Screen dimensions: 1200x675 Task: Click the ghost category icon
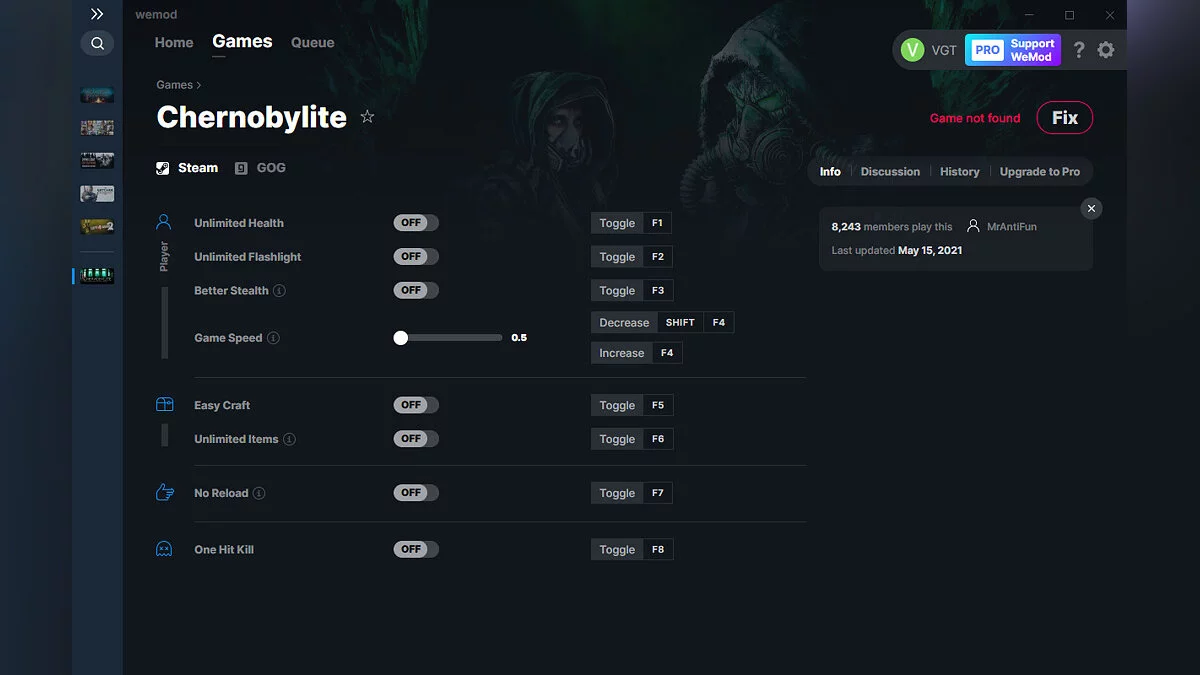pyautogui.click(x=164, y=548)
